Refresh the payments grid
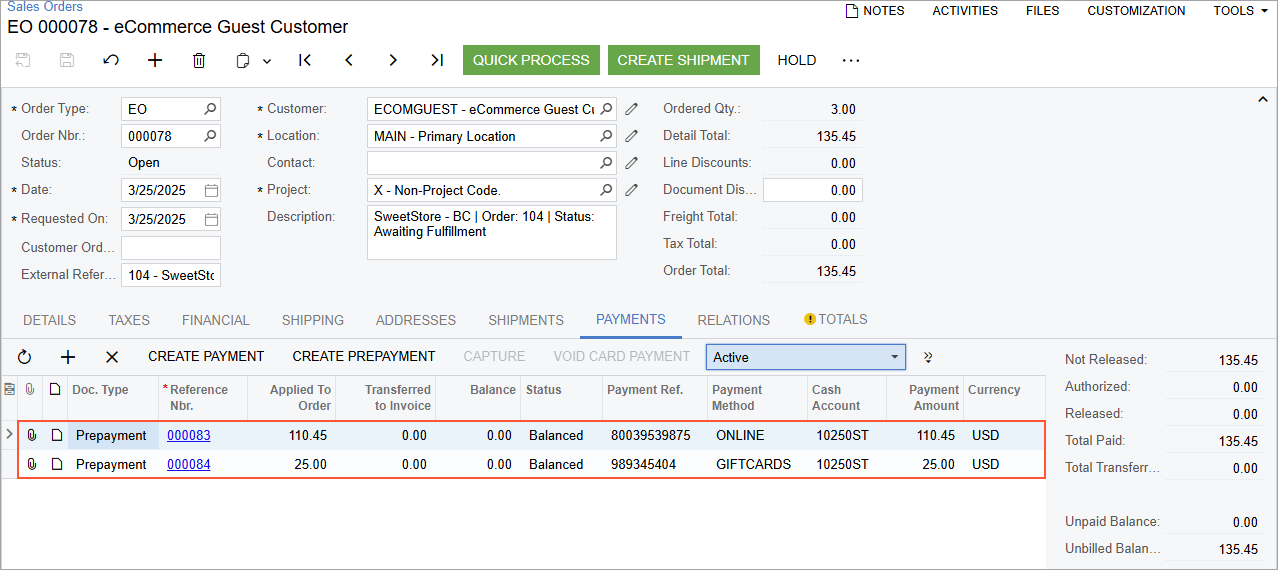Screen dimensions: 1278x570 click(25, 357)
